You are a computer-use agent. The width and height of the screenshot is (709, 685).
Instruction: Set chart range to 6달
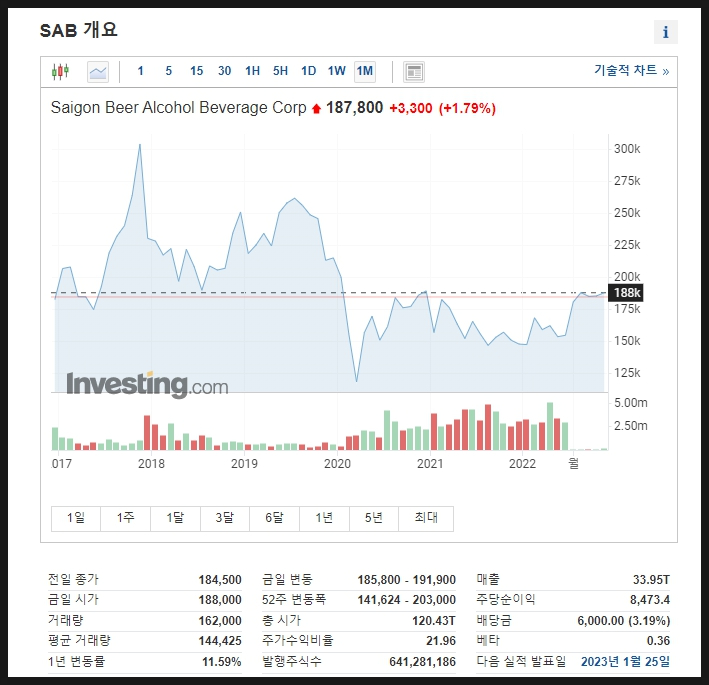274,518
